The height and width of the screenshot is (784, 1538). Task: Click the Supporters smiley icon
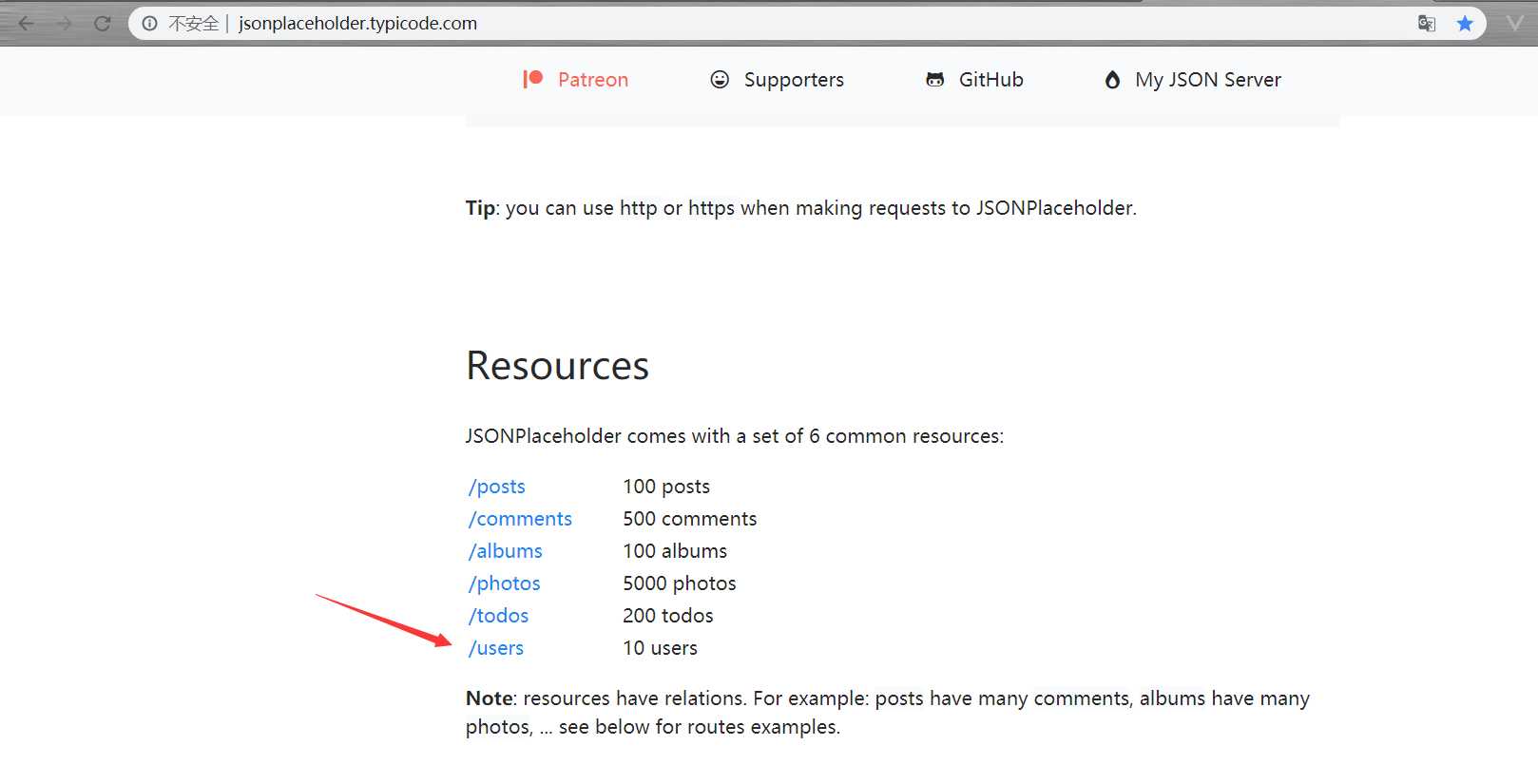click(720, 79)
